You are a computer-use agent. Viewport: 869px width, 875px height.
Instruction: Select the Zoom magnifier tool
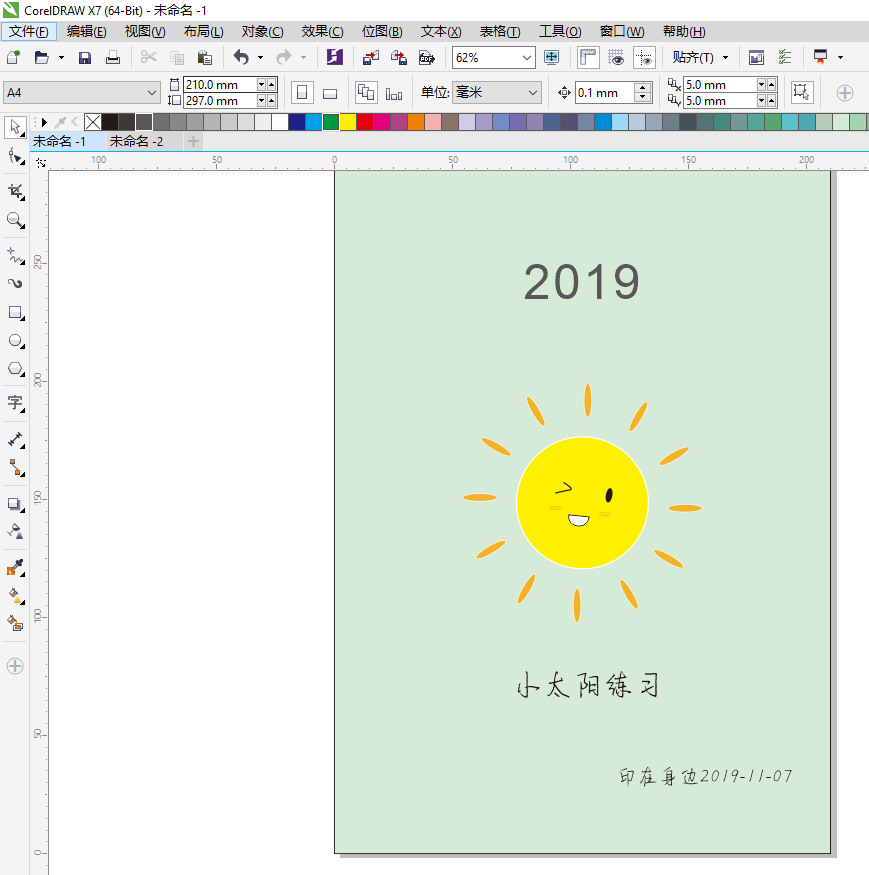[15, 219]
